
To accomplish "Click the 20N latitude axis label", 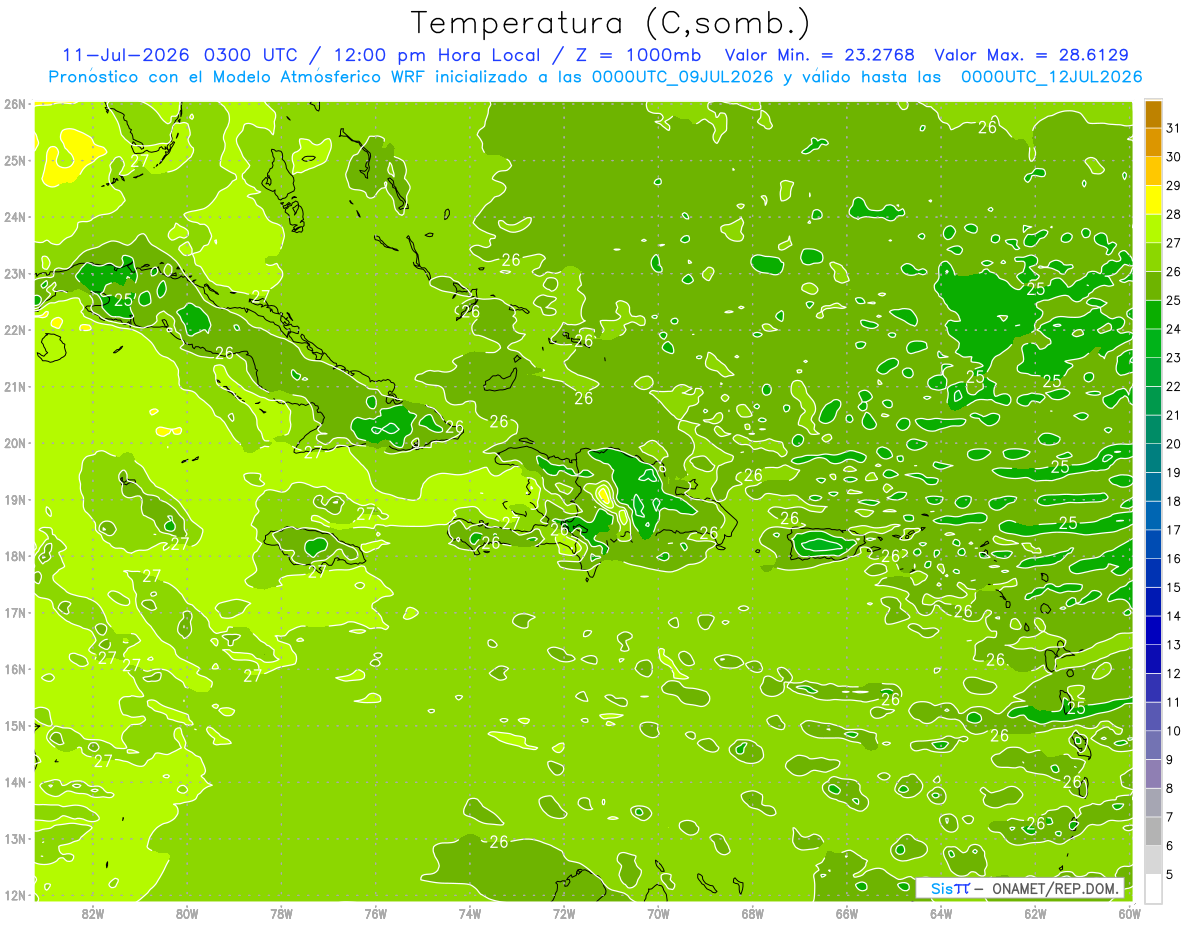I will 14,443.
